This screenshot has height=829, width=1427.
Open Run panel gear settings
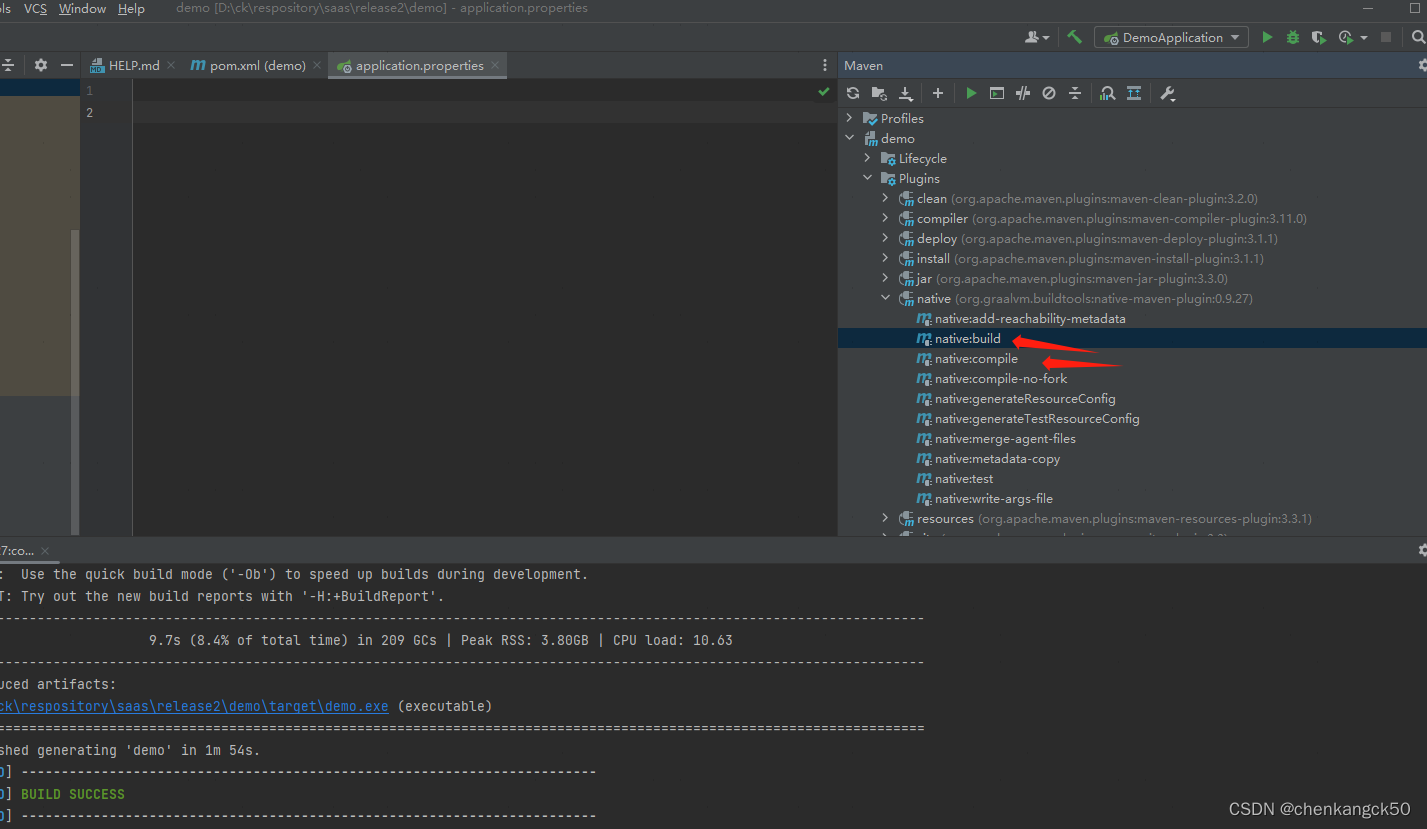pyautogui.click(x=1422, y=550)
